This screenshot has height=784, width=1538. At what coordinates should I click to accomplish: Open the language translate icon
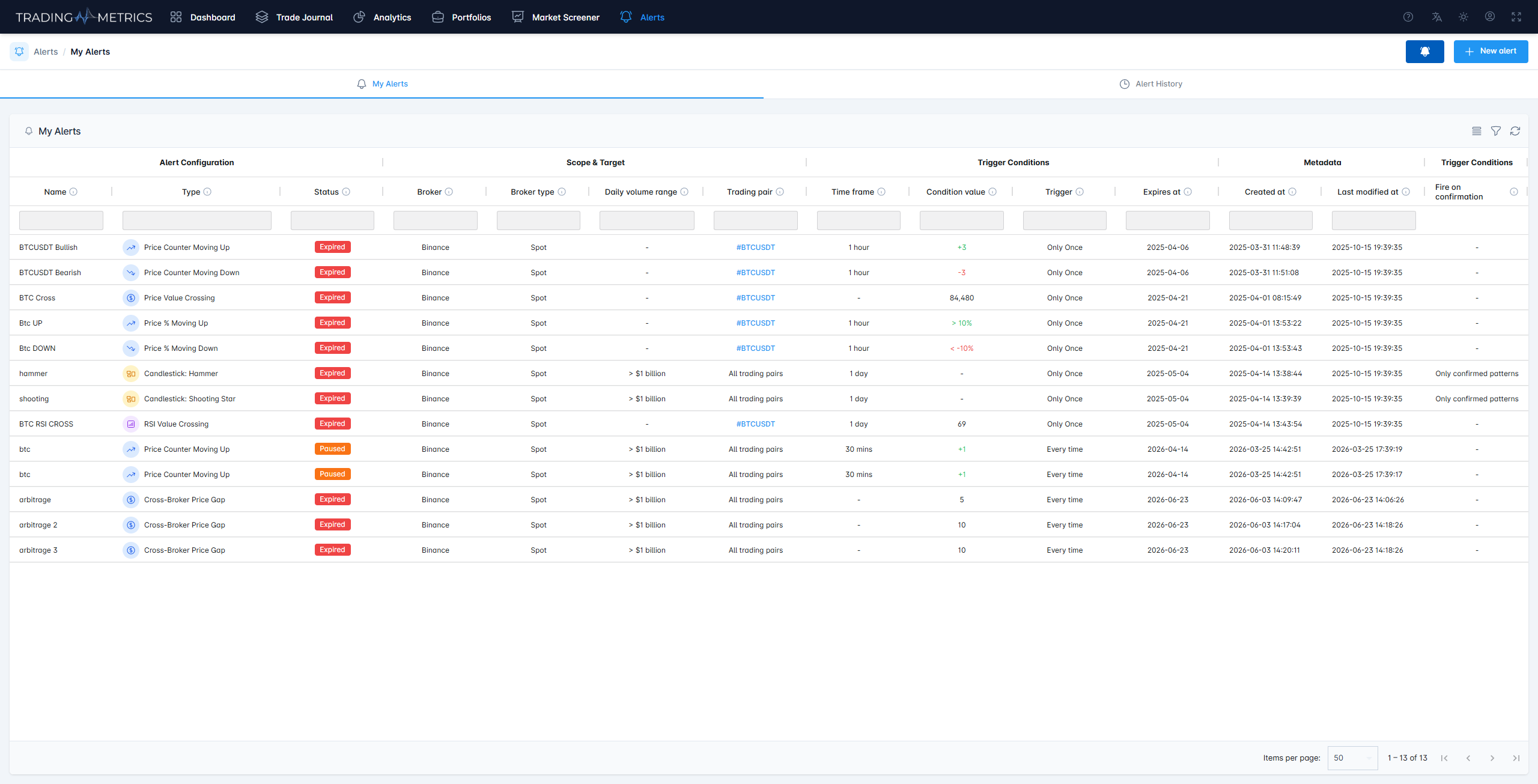coord(1436,17)
